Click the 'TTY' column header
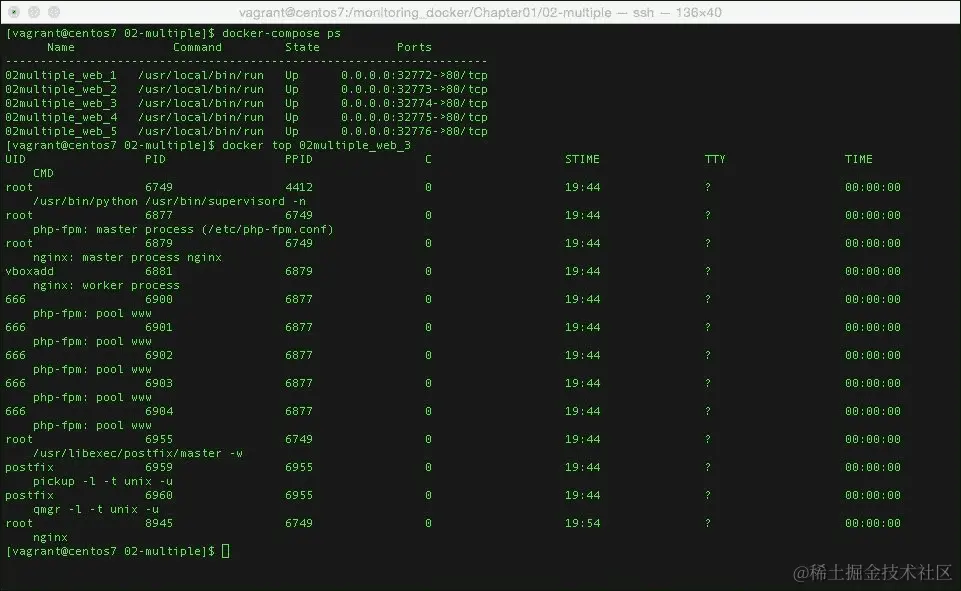 click(x=715, y=159)
